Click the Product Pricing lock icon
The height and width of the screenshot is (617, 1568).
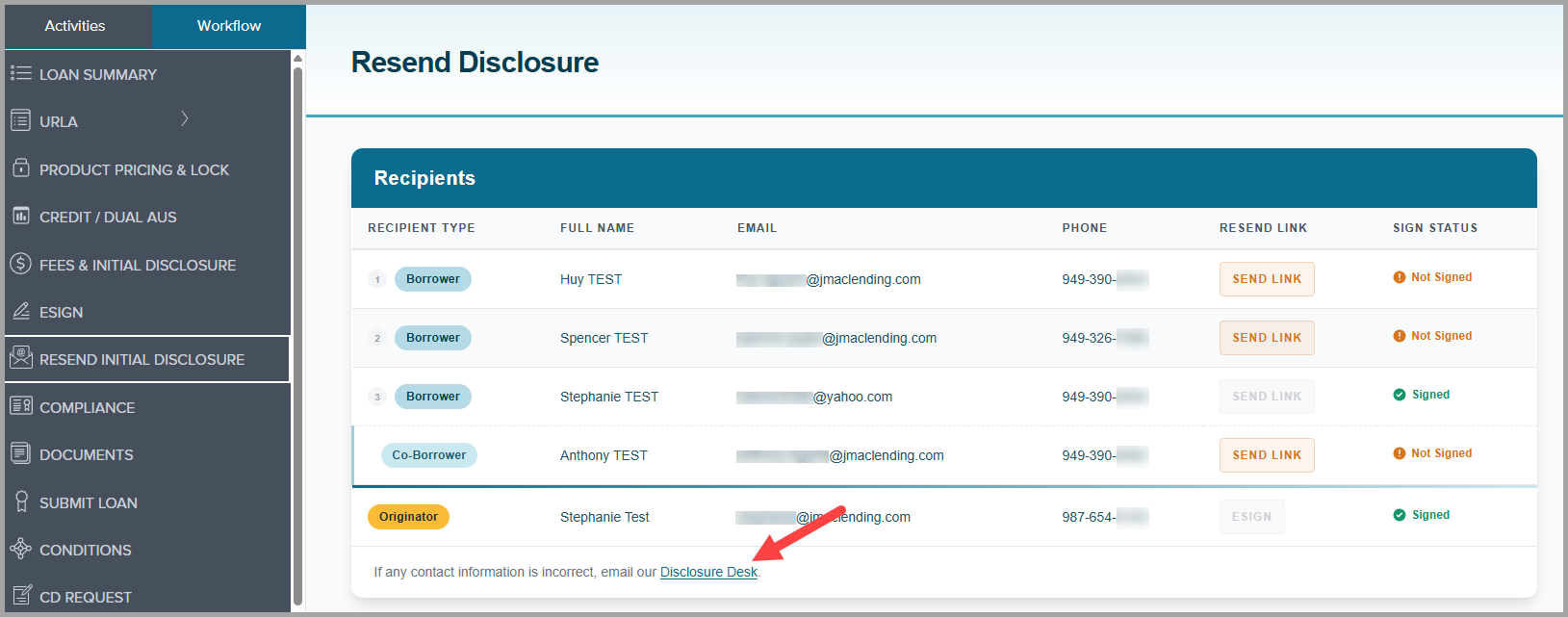20,167
